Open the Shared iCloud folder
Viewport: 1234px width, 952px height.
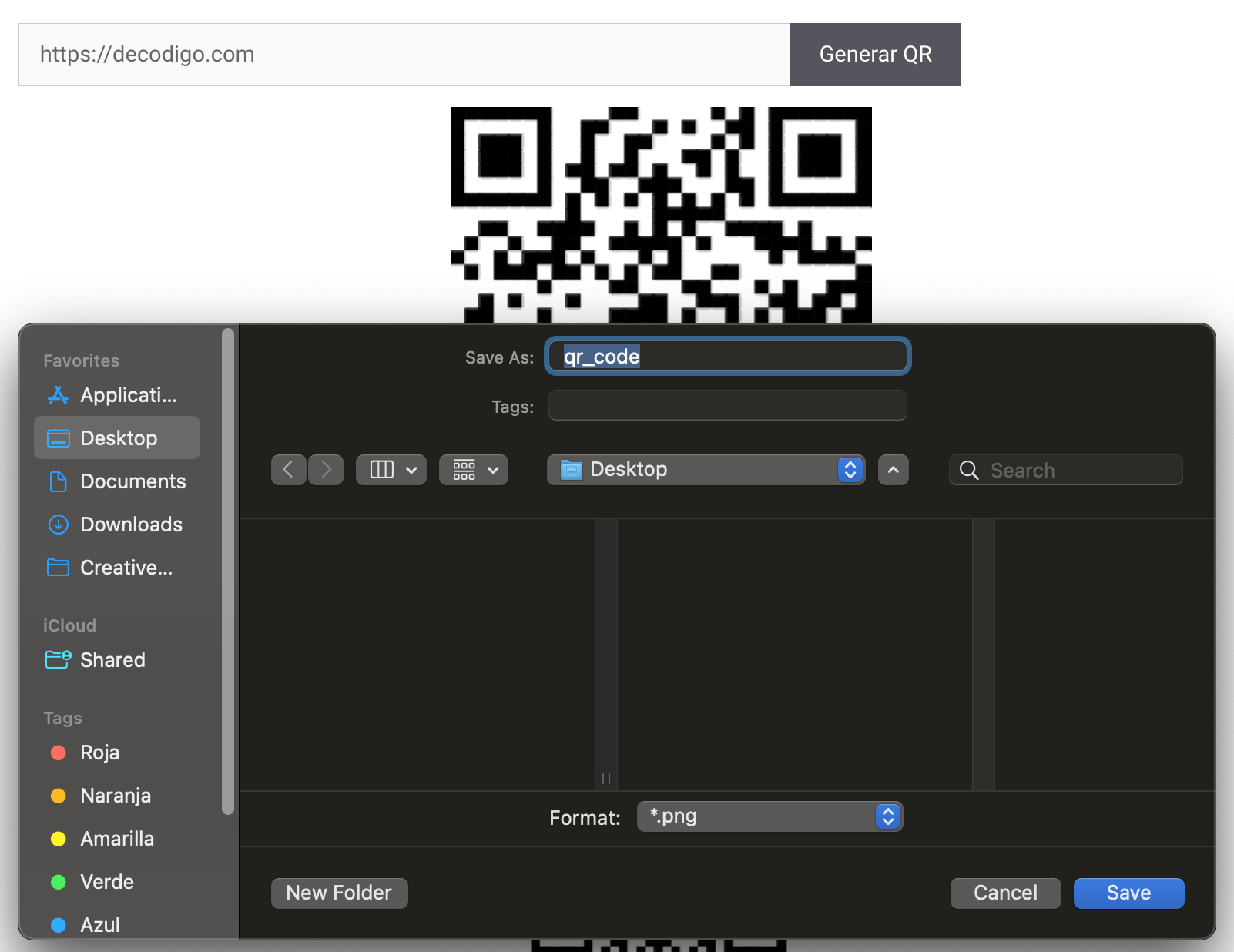pos(112,659)
